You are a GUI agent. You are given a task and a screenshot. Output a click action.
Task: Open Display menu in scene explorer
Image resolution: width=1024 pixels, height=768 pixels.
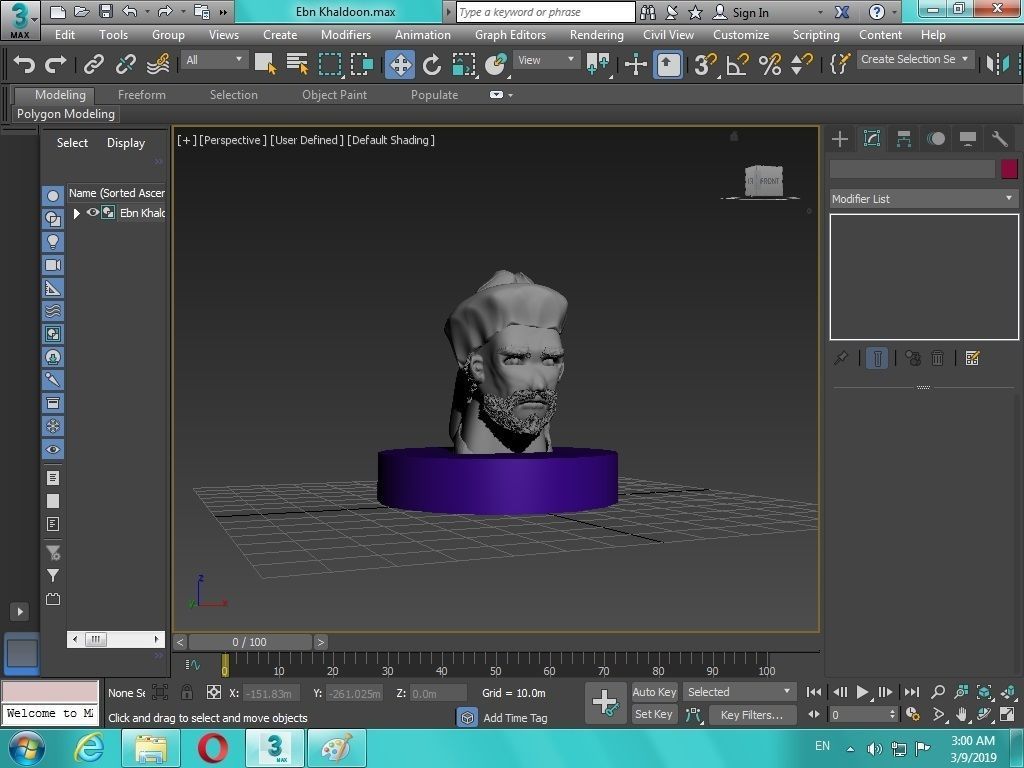126,143
